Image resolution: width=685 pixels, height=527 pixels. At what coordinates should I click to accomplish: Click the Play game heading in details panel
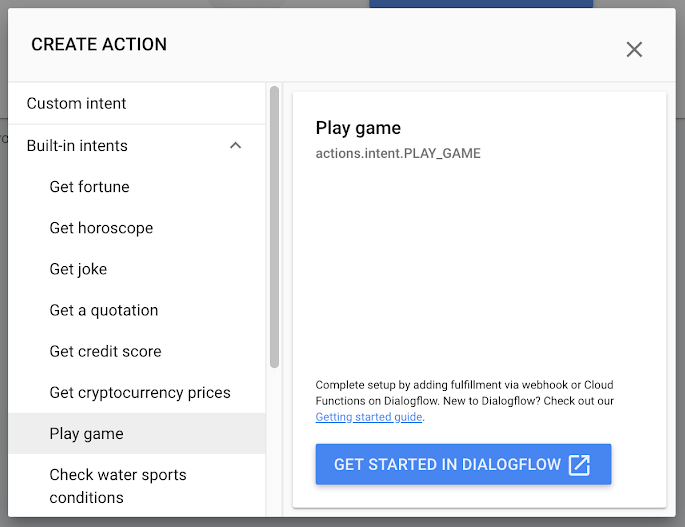(358, 128)
